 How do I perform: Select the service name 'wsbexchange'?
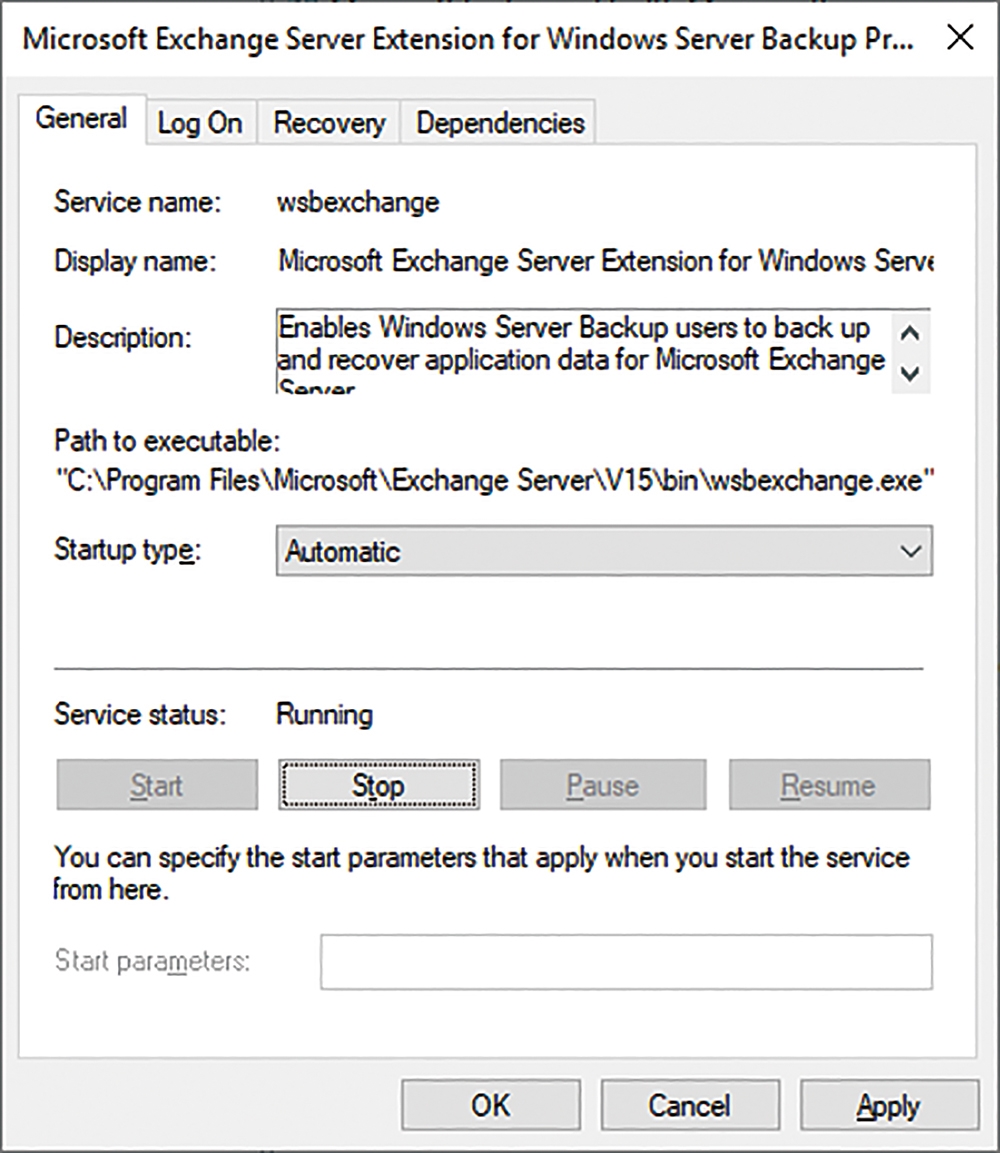[x=358, y=202]
